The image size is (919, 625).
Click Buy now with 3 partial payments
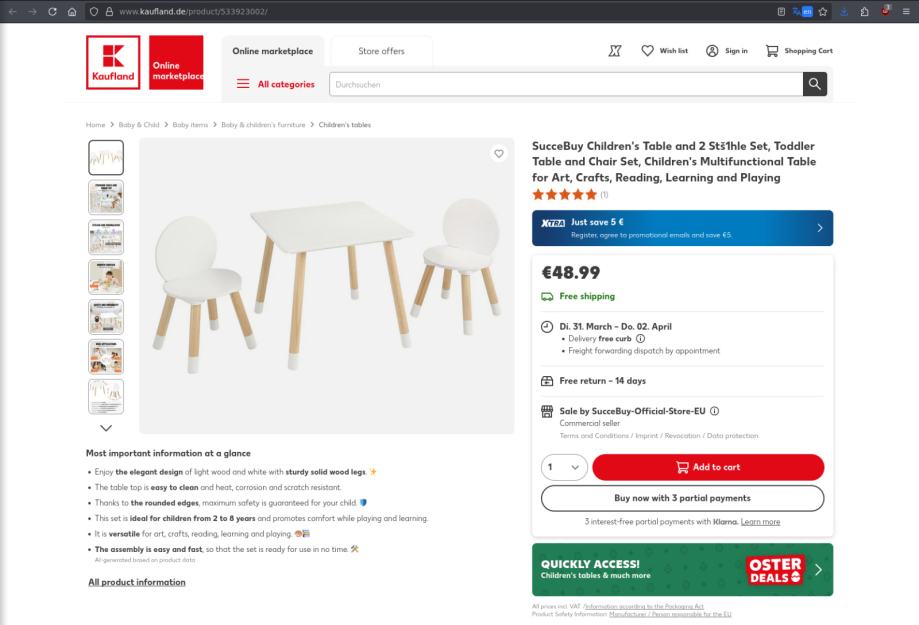682,498
